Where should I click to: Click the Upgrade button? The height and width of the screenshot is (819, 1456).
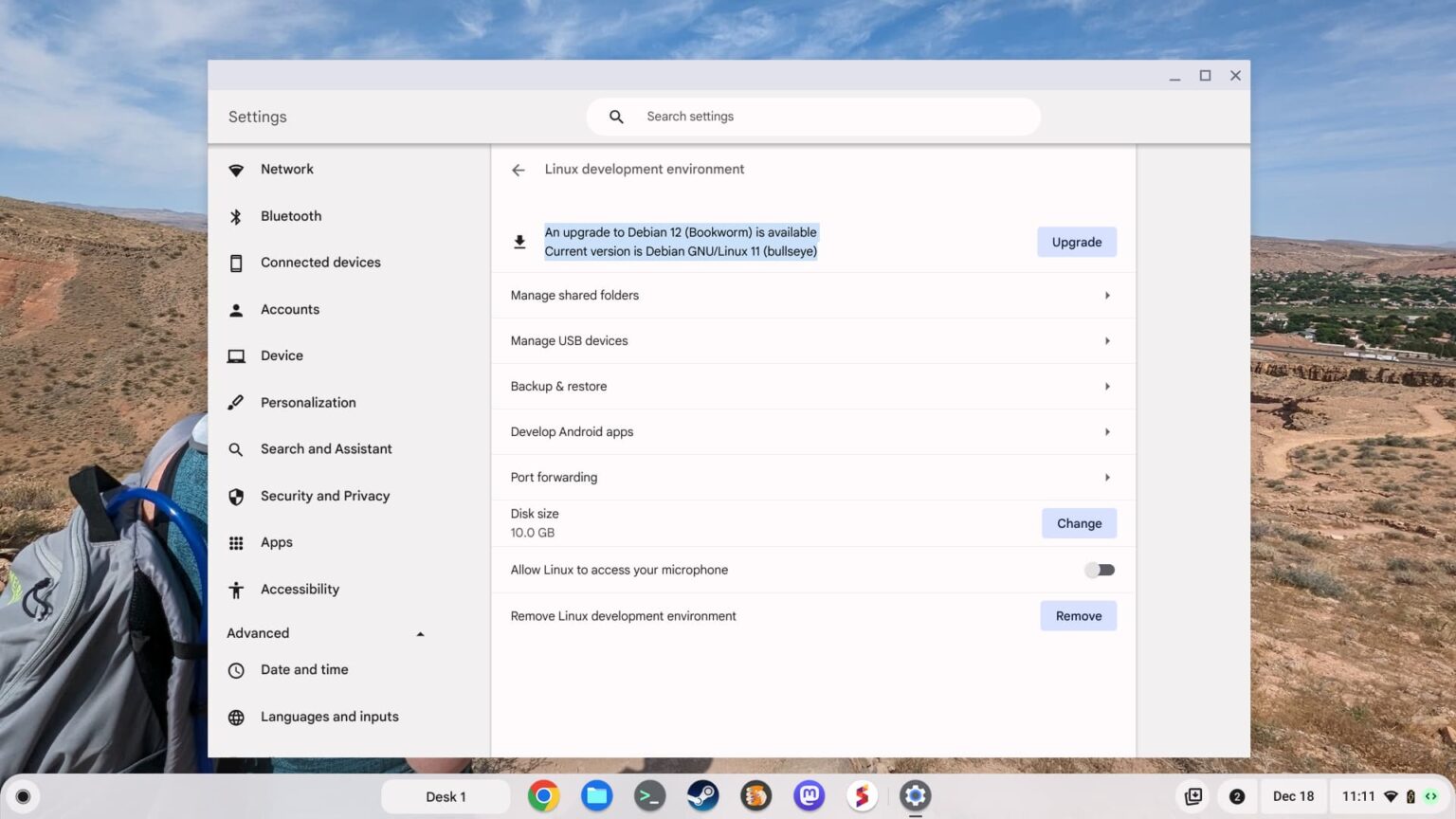[1077, 242]
